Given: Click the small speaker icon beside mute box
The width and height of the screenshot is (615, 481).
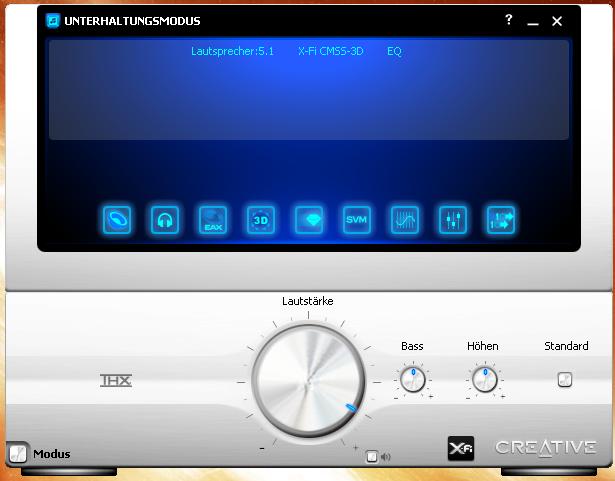Looking at the screenshot, I should coord(386,457).
